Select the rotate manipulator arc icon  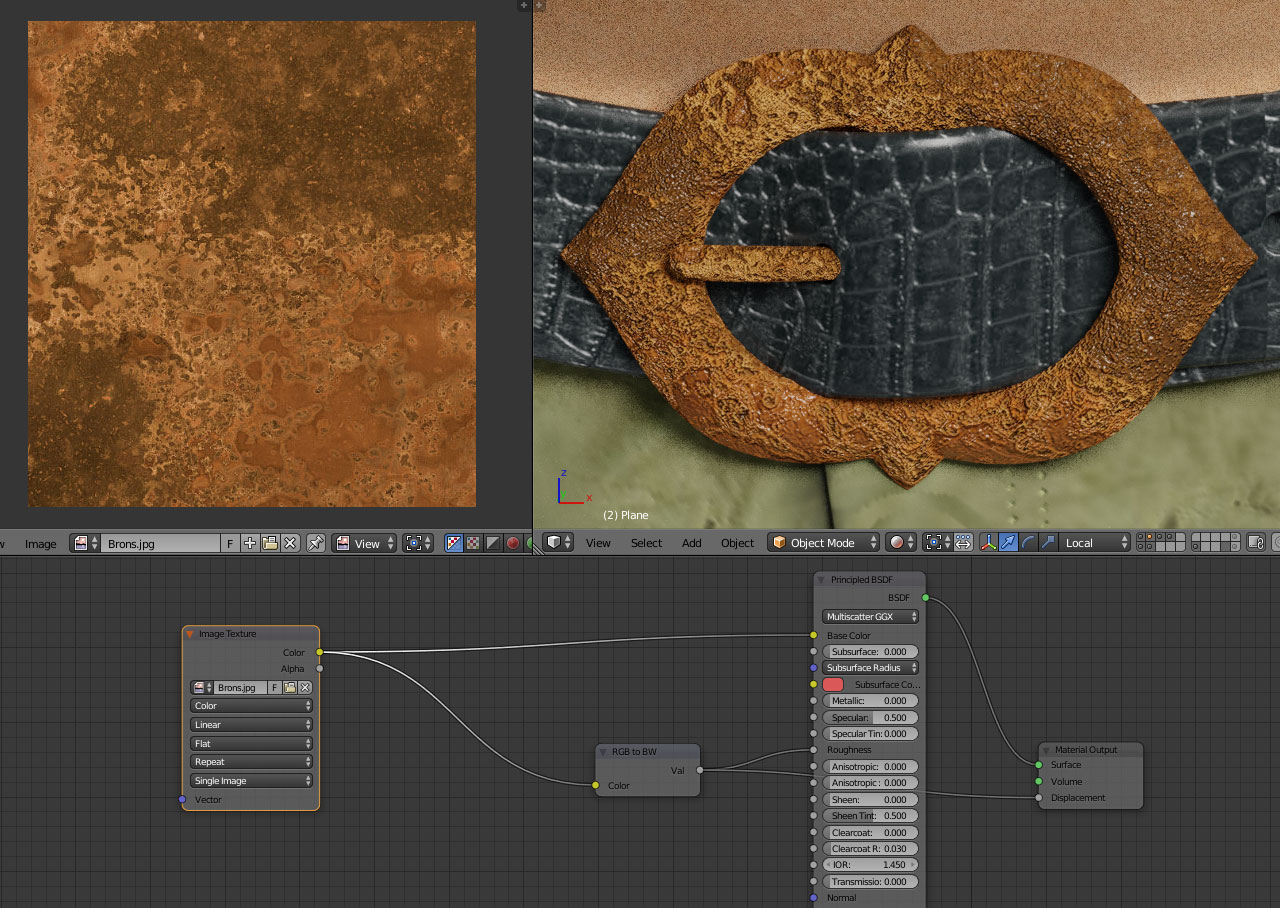(1028, 542)
